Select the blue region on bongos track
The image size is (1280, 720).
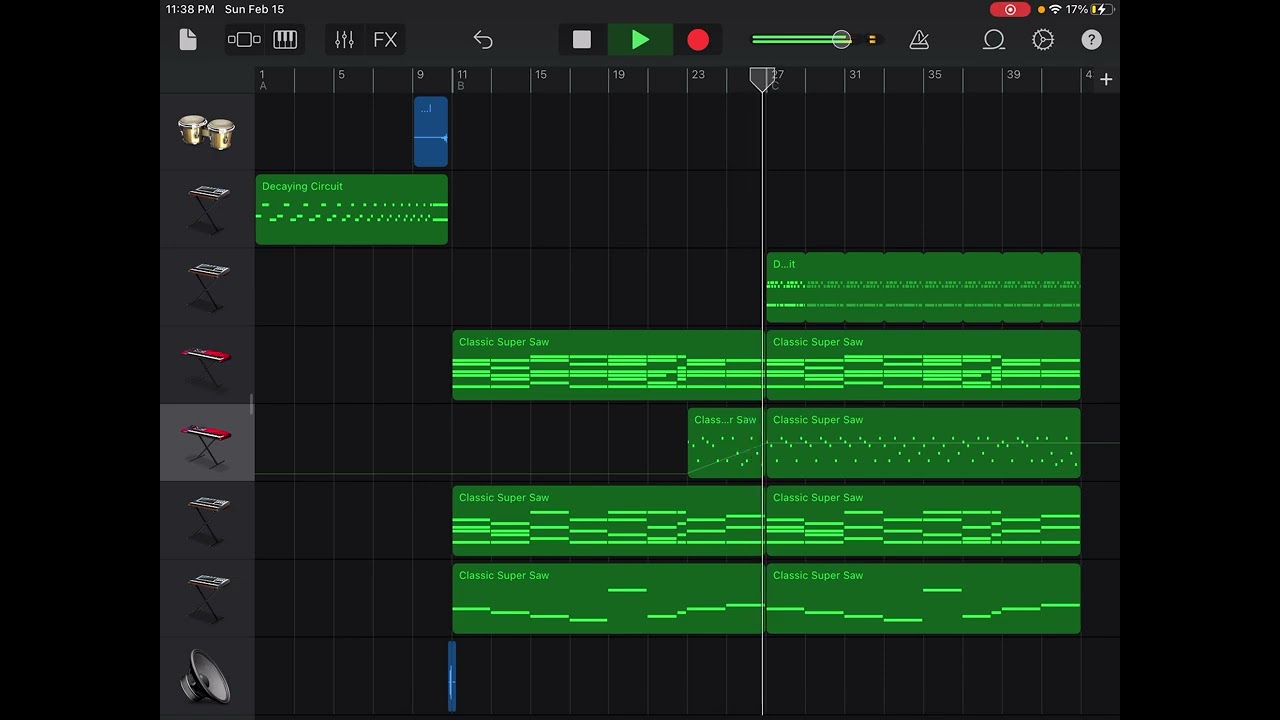pos(431,132)
